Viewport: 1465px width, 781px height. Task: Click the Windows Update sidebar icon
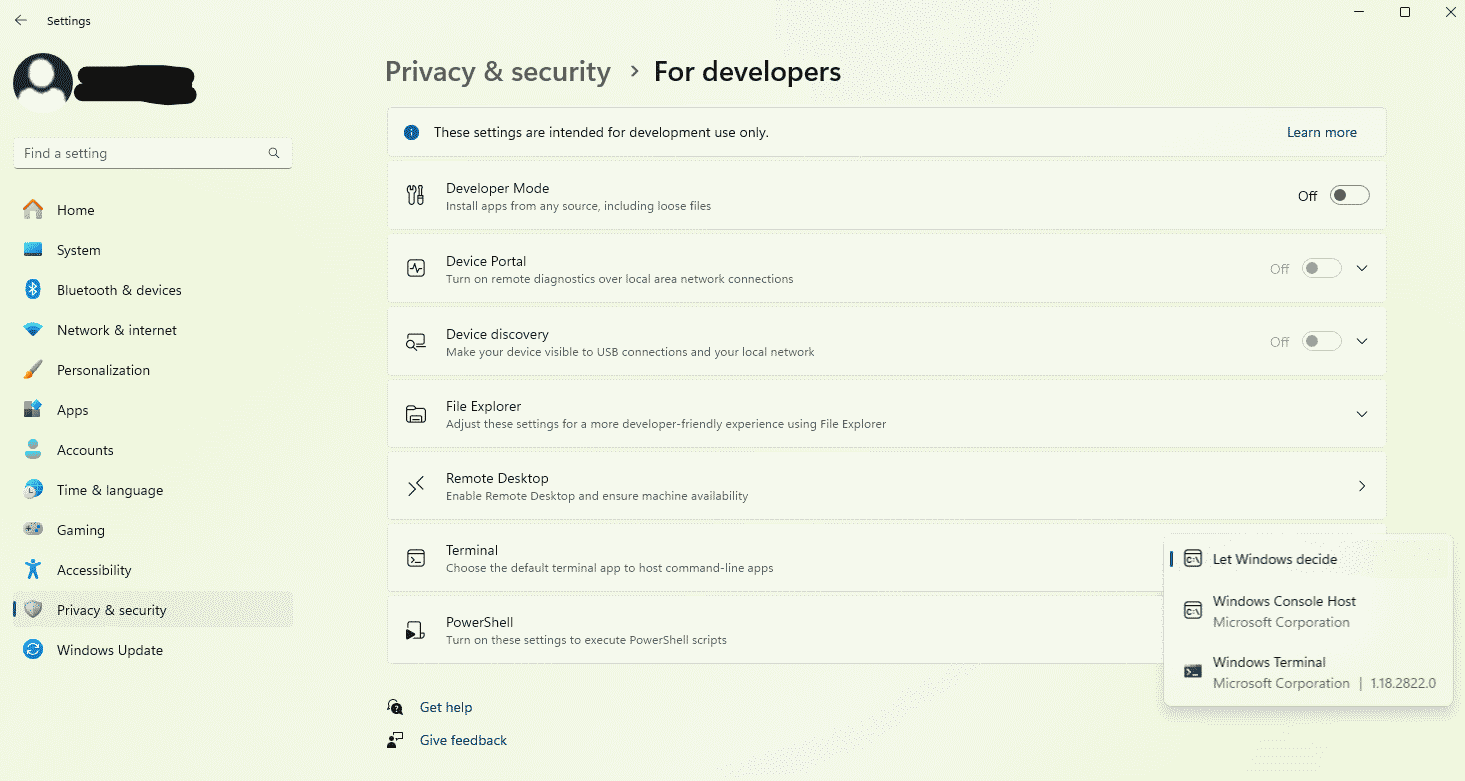[33, 650]
